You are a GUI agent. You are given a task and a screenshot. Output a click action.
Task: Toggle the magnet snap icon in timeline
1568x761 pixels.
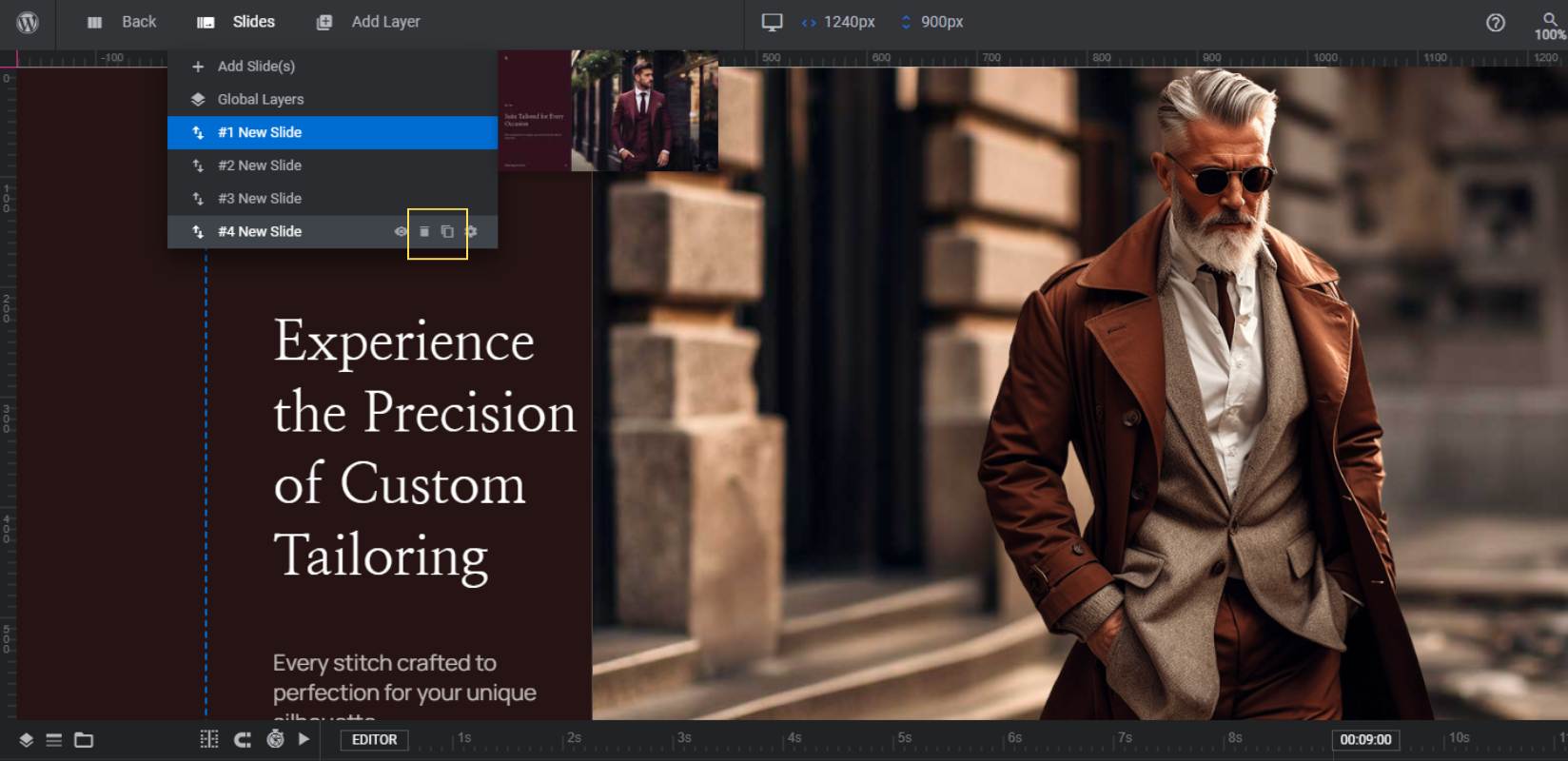[243, 740]
